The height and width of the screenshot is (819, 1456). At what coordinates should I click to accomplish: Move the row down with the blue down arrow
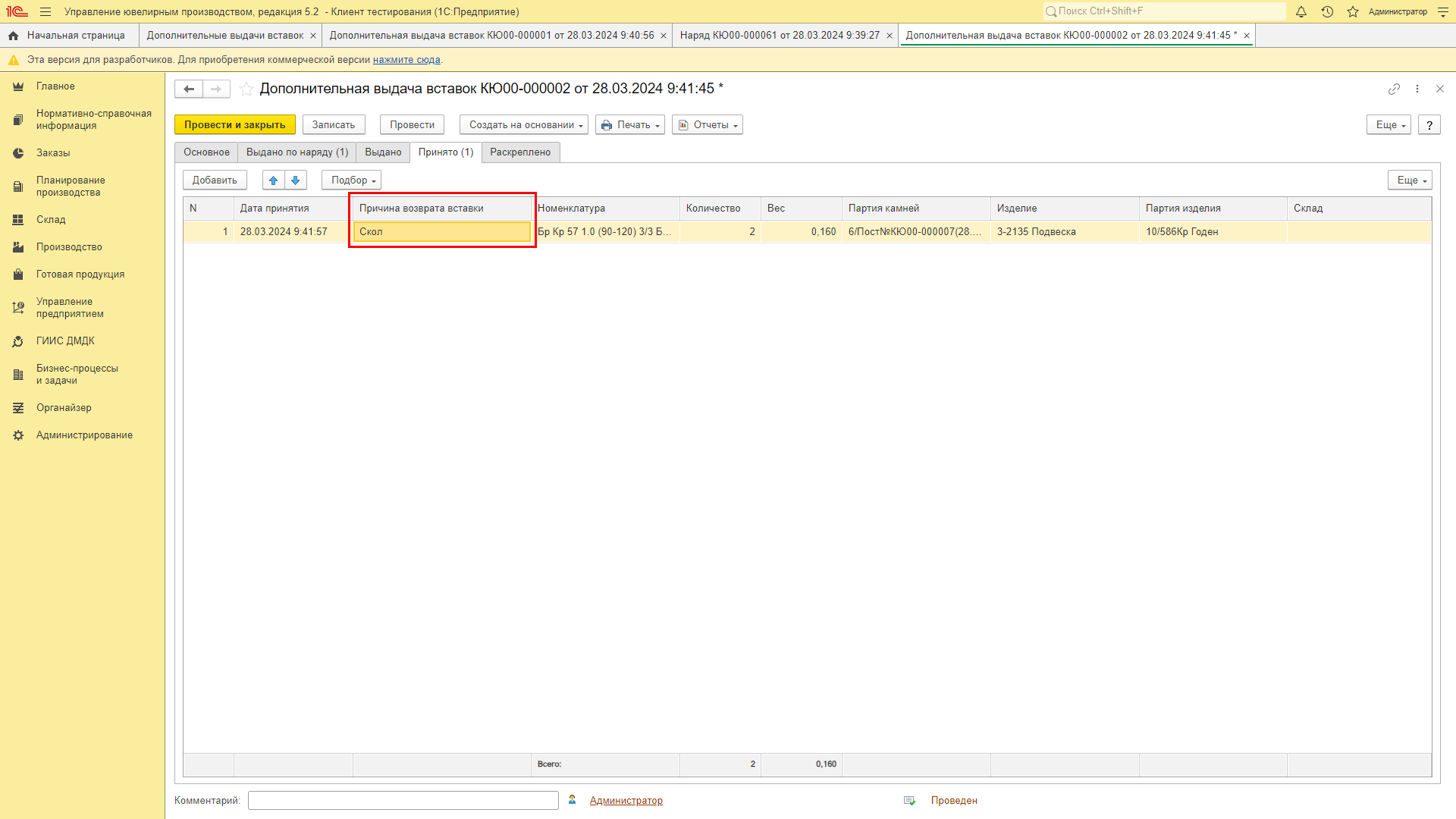[296, 180]
